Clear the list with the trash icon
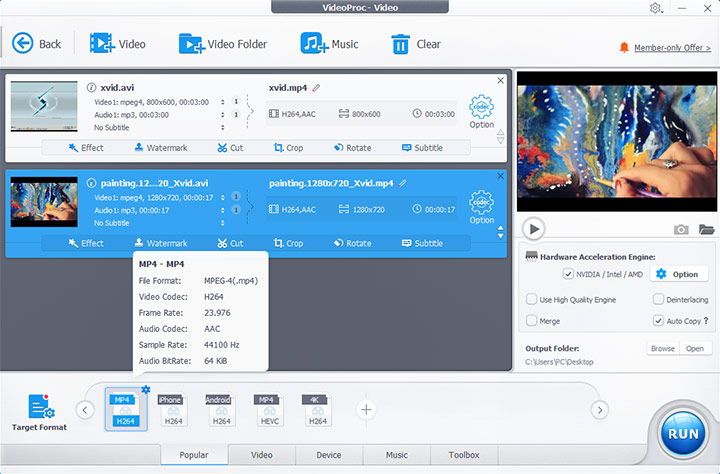Screen dimensions: 720x474 pyautogui.click(x=400, y=44)
